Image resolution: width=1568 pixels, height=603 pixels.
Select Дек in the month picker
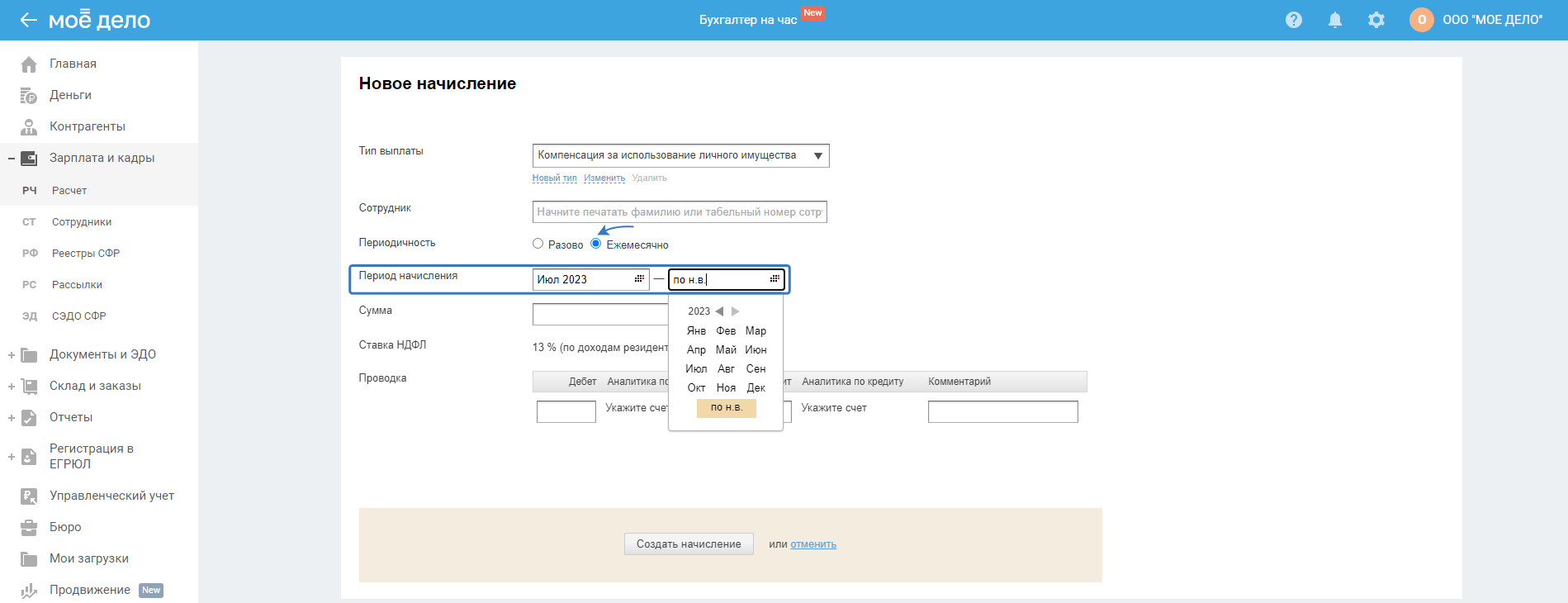click(x=756, y=388)
